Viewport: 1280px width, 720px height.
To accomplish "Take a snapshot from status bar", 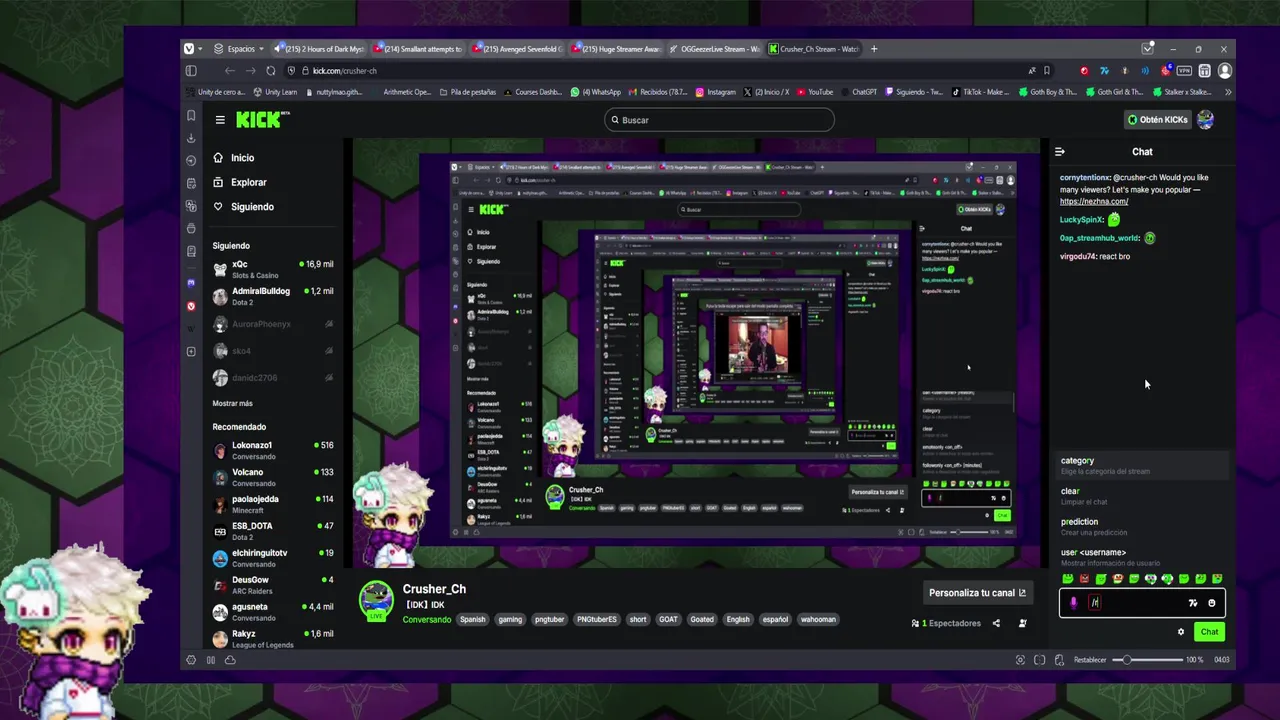I will pos(1020,660).
